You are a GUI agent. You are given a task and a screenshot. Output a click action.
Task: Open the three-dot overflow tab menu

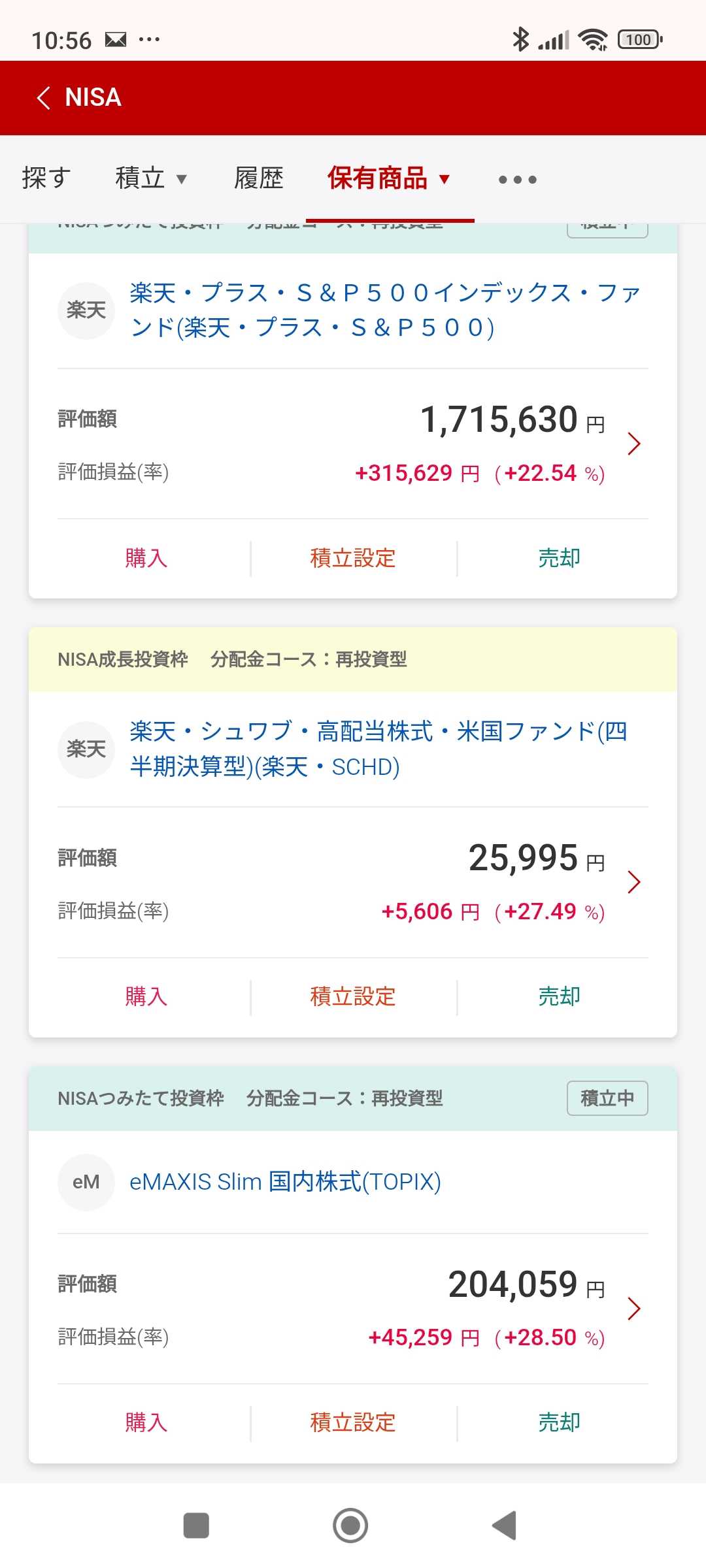click(517, 180)
